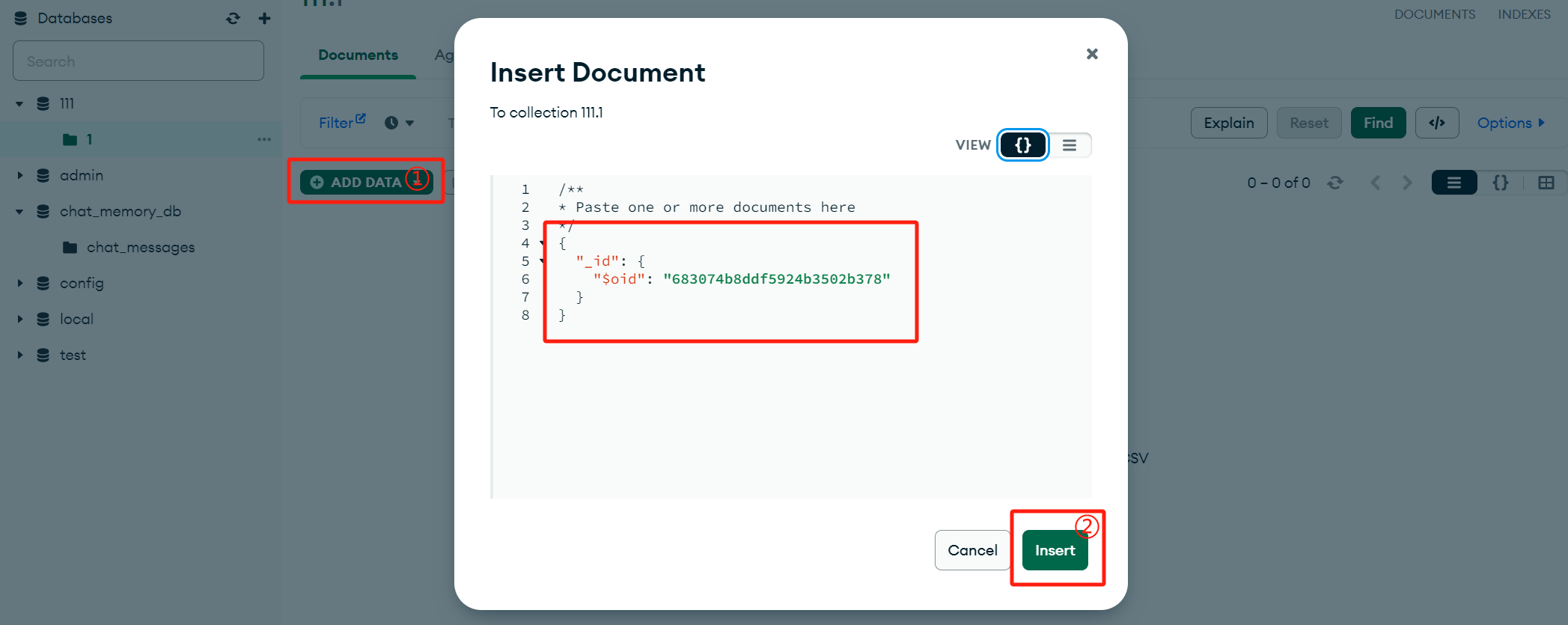This screenshot has width=1568, height=625.
Task: Expand the query Options
Action: 1510,123
